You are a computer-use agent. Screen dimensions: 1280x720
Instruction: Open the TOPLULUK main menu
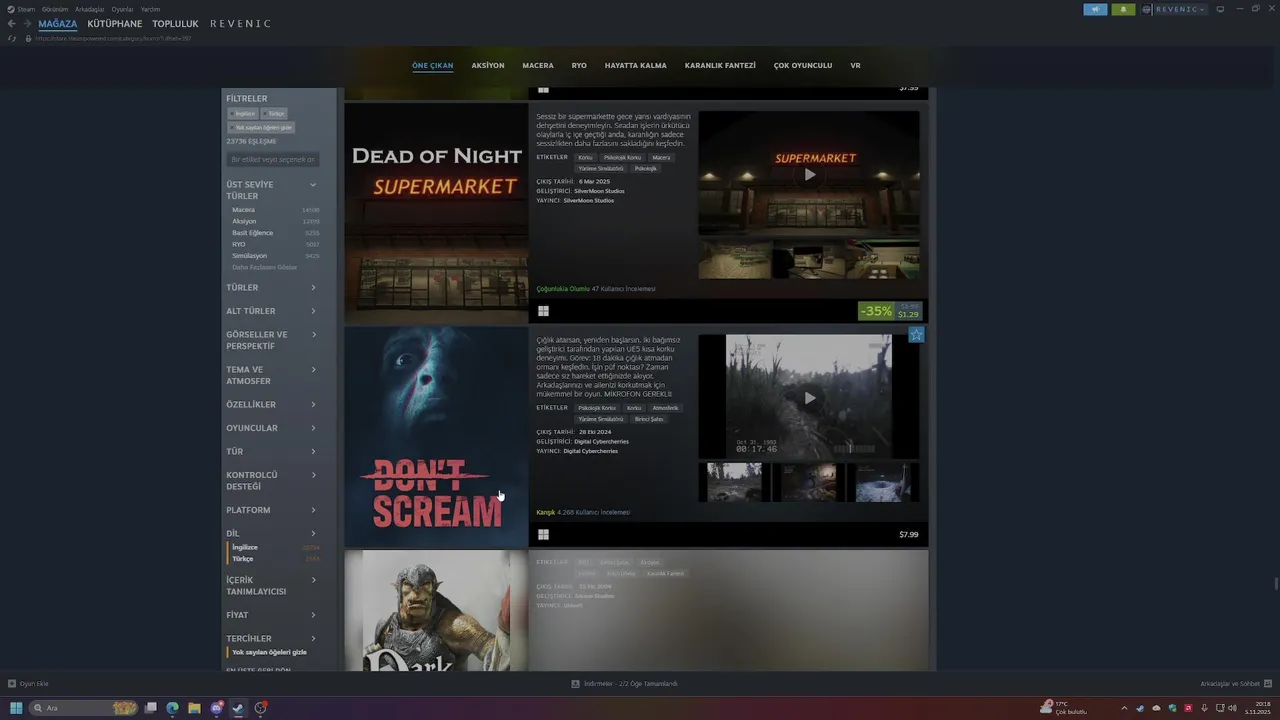point(175,24)
